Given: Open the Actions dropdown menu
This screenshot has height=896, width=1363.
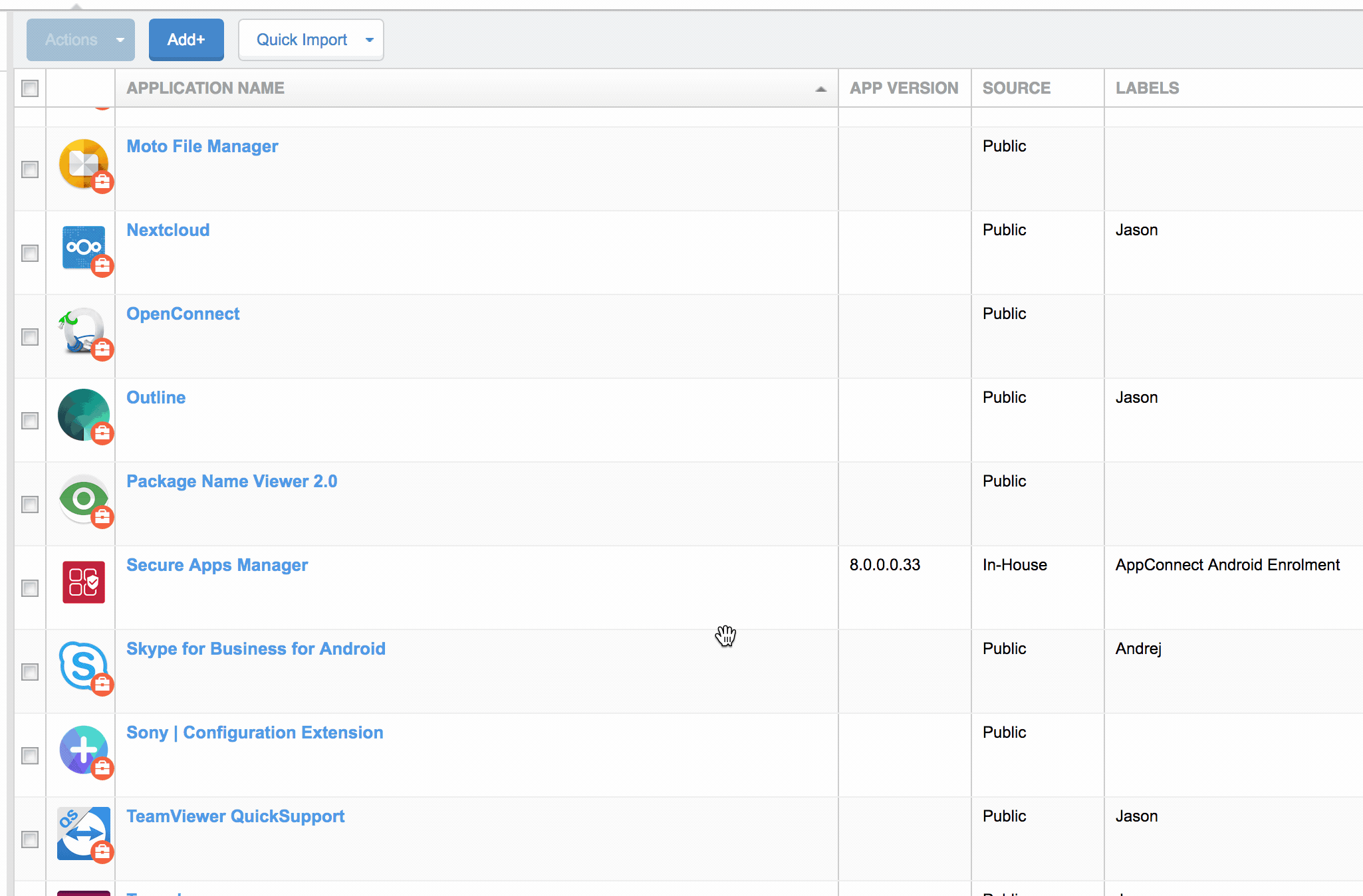Looking at the screenshot, I should coord(80,40).
